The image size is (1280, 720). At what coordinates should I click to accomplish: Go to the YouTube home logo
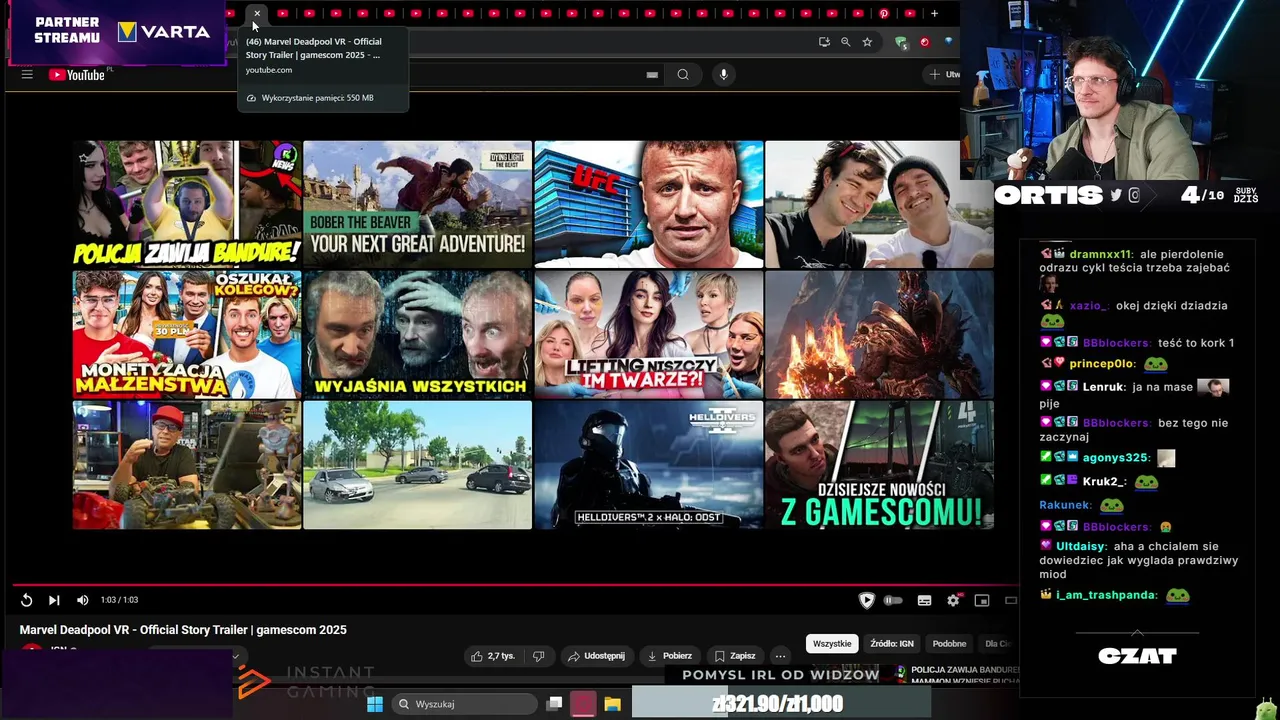click(77, 74)
